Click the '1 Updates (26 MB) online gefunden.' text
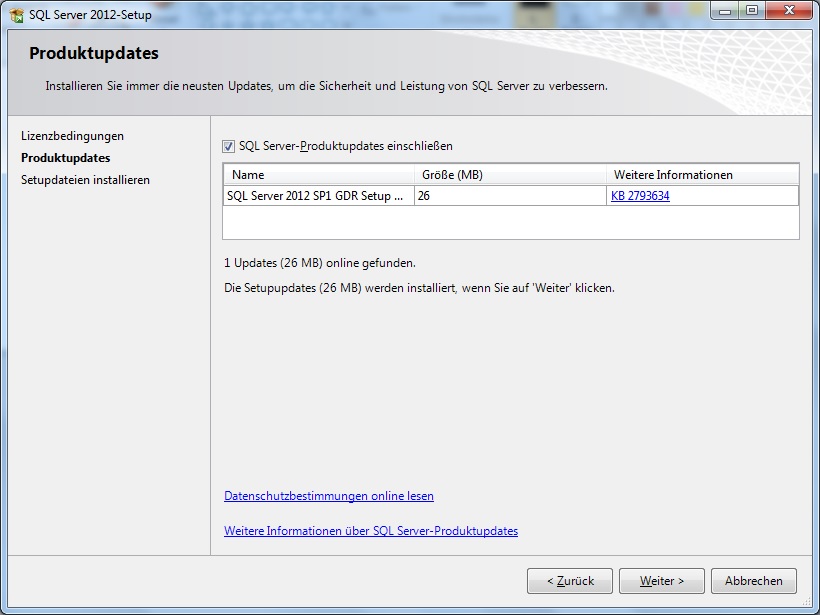The width and height of the screenshot is (820, 615). point(320,263)
